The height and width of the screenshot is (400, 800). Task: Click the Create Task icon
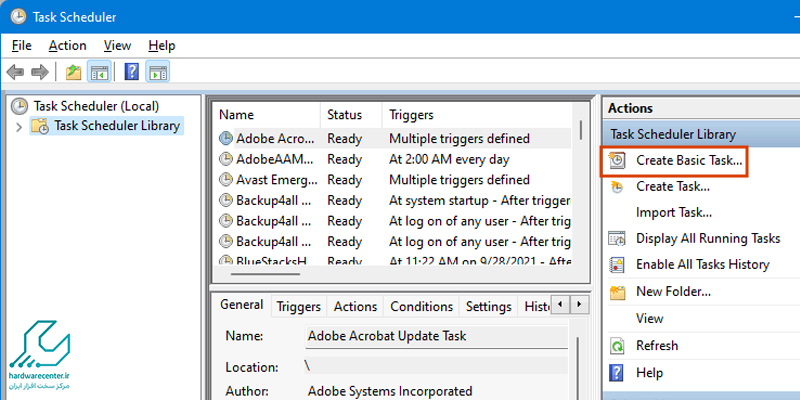[617, 187]
